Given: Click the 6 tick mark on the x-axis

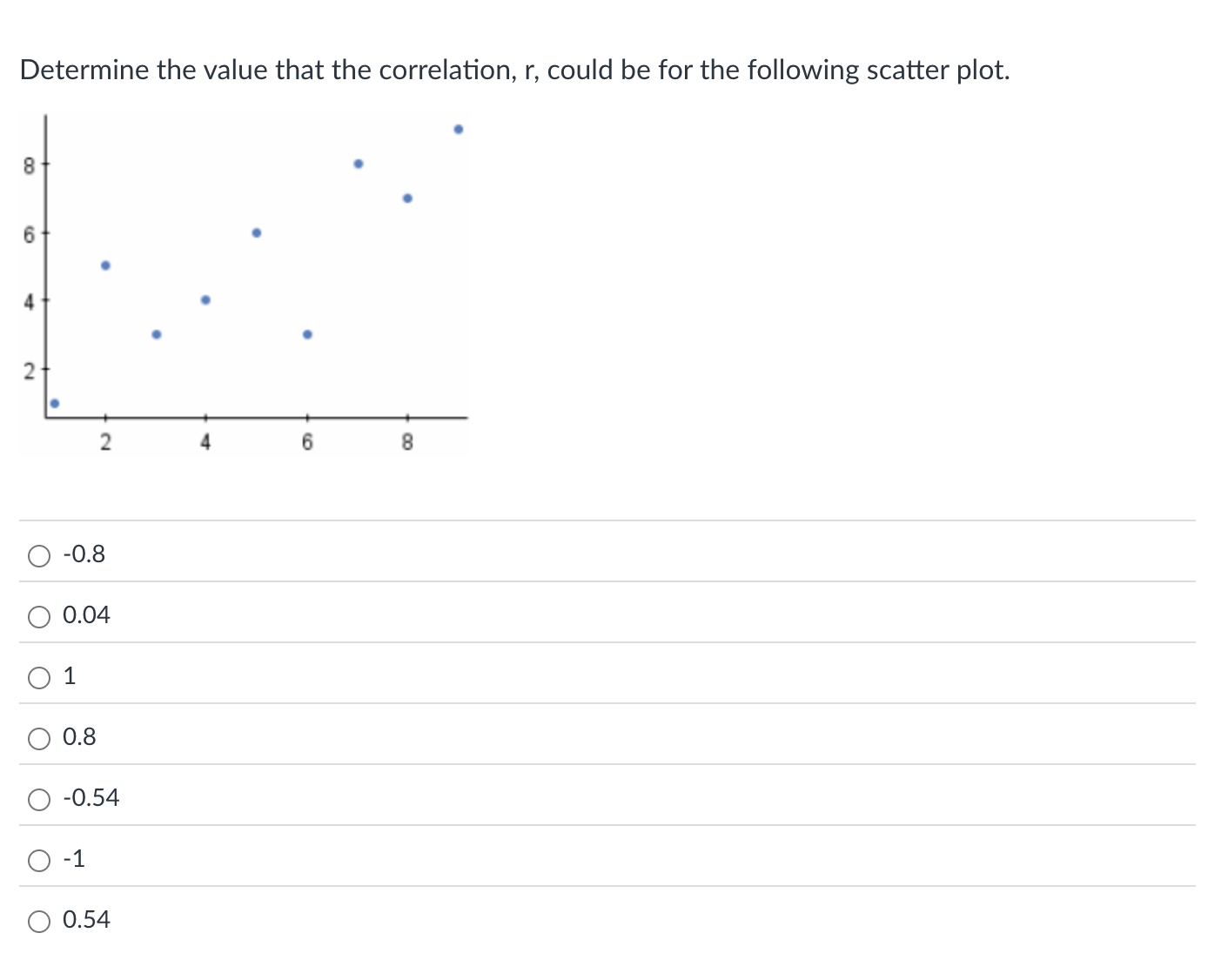Looking at the screenshot, I should (305, 420).
